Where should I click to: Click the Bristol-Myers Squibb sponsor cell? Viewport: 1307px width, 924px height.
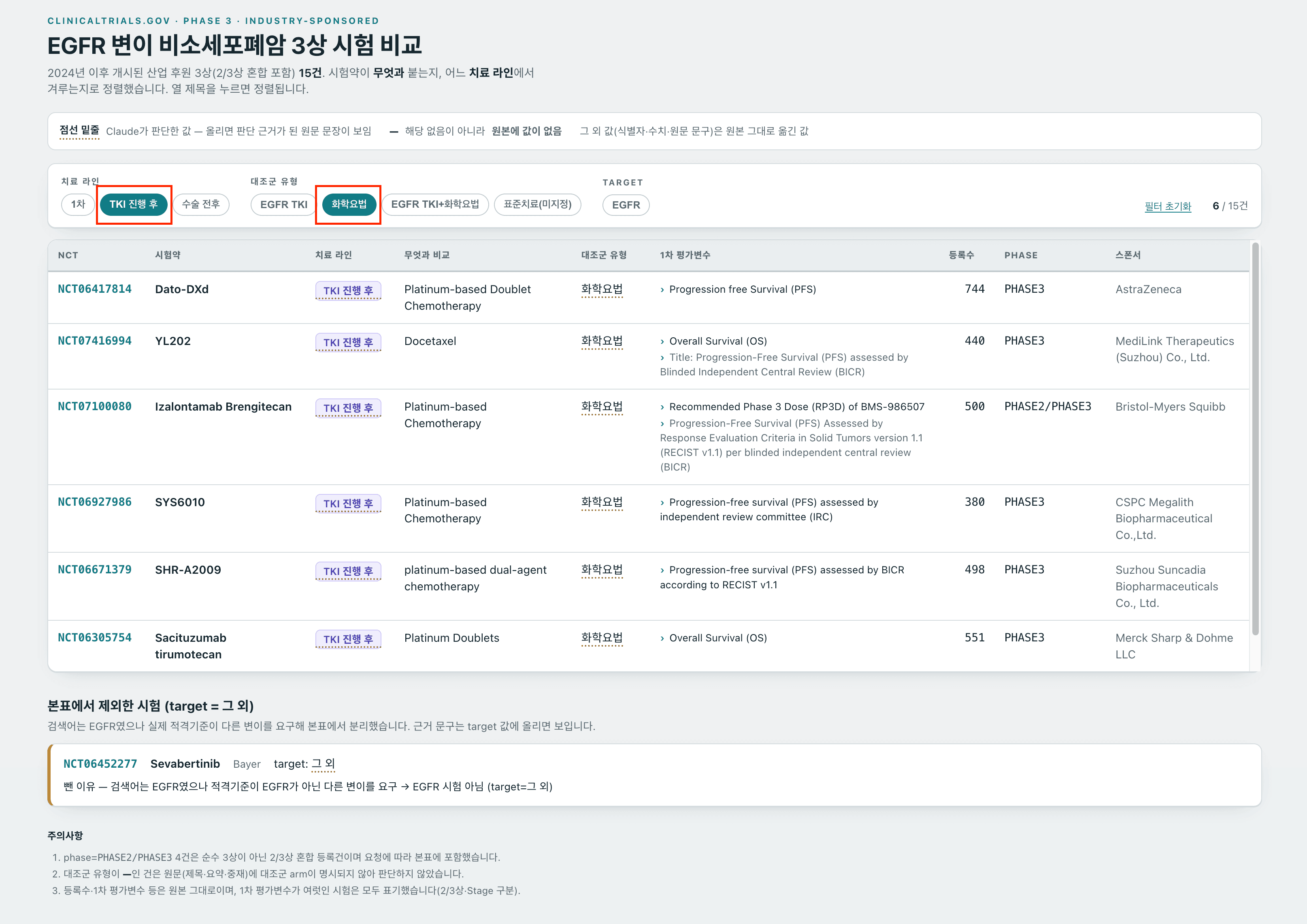pos(1171,407)
